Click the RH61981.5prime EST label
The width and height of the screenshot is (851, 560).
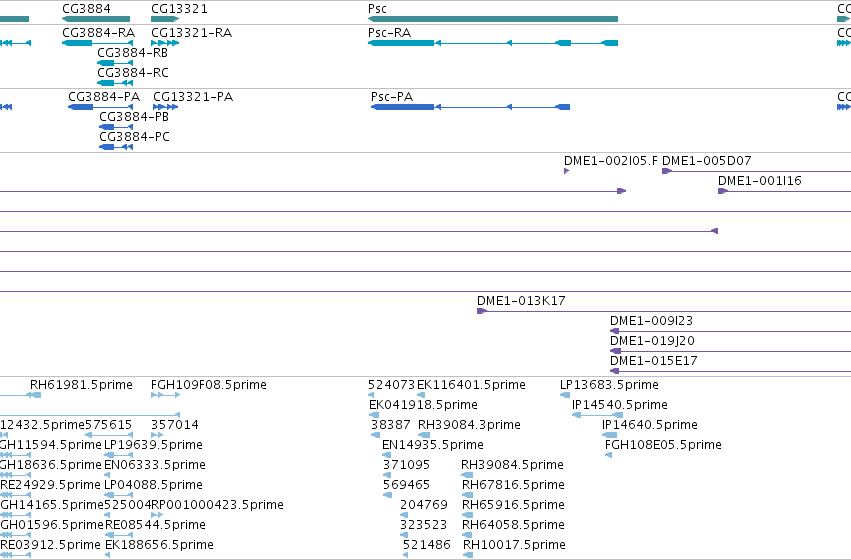(81, 385)
